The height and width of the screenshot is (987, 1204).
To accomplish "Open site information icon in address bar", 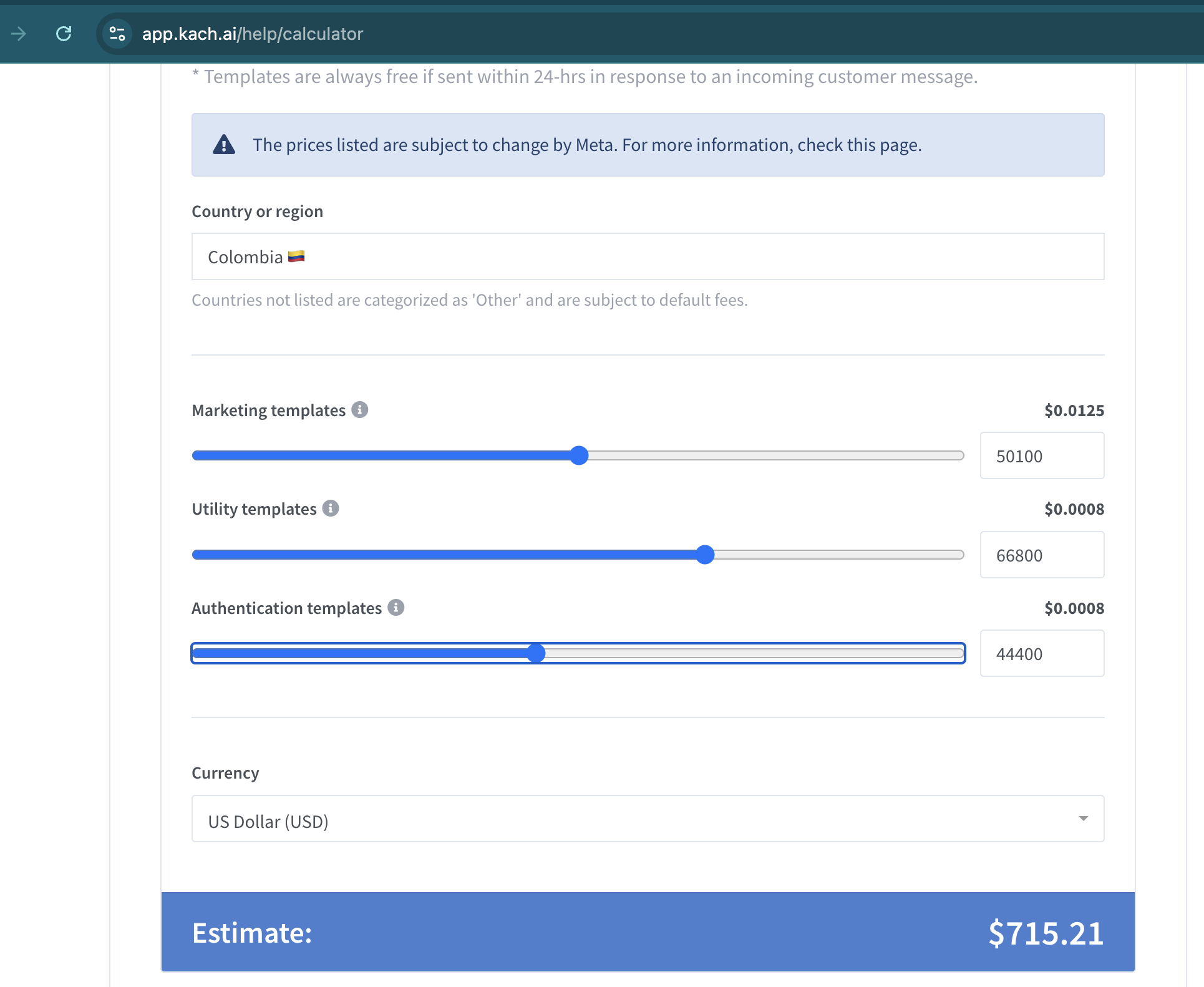I will [117, 34].
